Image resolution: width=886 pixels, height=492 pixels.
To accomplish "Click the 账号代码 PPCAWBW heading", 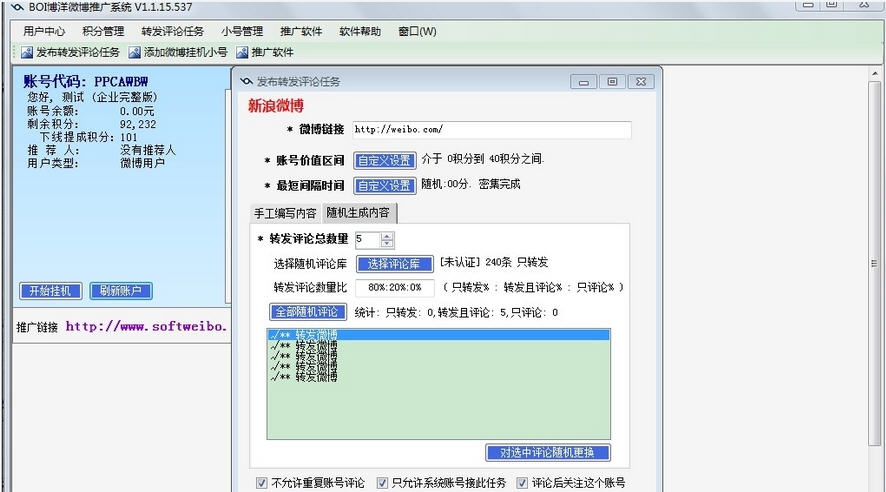I will pyautogui.click(x=86, y=81).
